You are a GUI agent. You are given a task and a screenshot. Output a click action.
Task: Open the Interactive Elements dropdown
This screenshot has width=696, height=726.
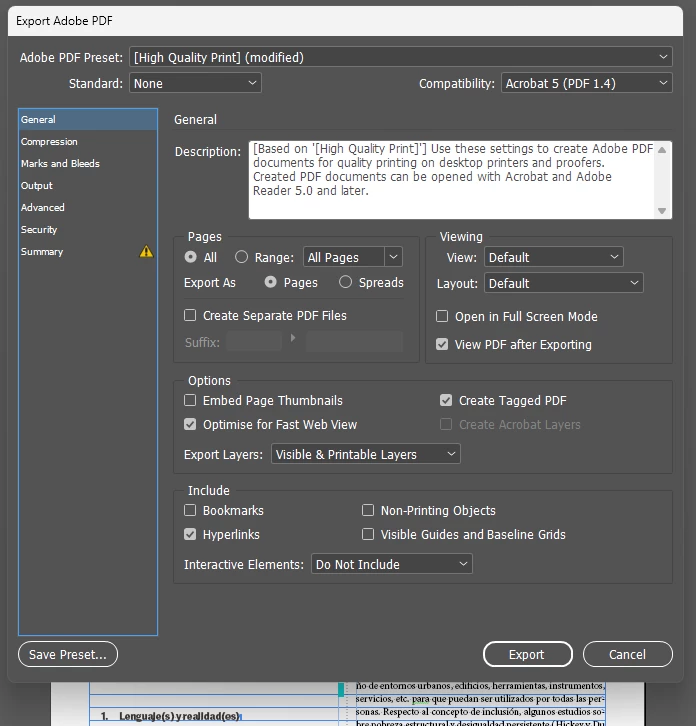pos(391,564)
